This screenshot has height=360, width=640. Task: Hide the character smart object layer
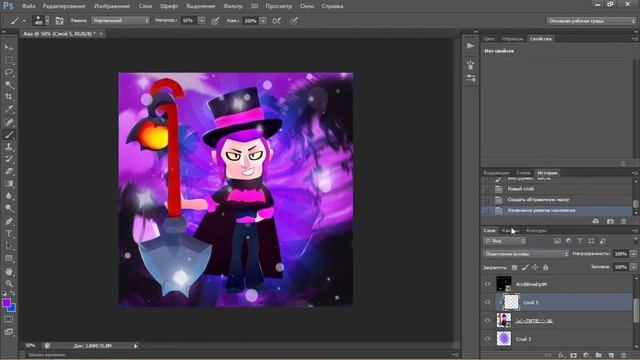[x=487, y=320]
